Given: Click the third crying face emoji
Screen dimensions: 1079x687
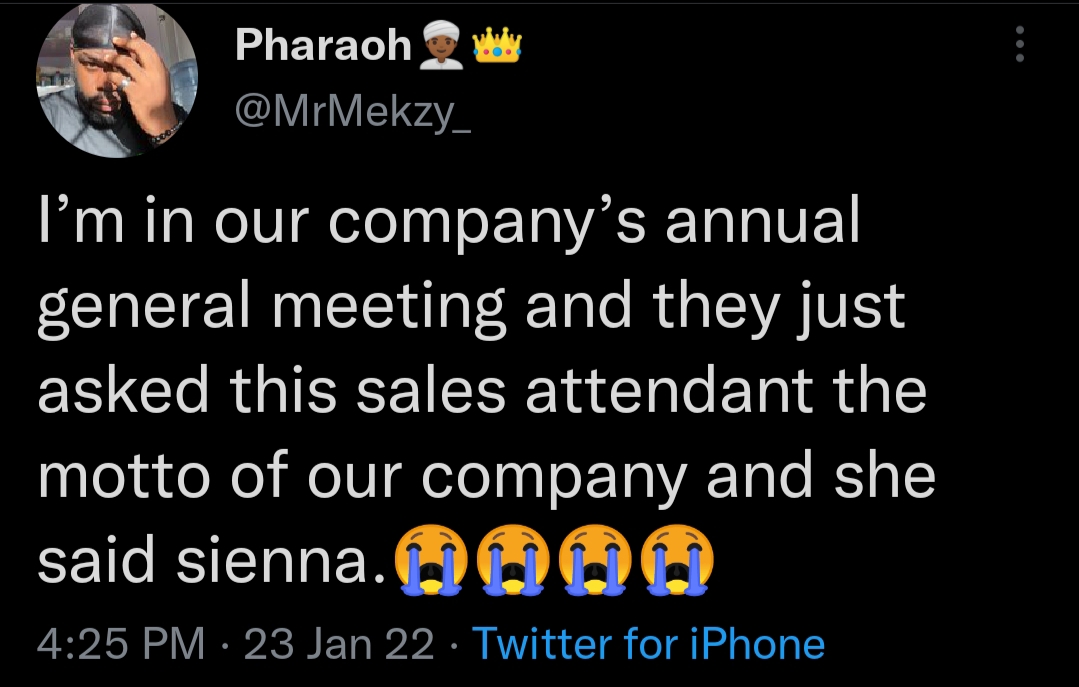Looking at the screenshot, I should click(595, 560).
